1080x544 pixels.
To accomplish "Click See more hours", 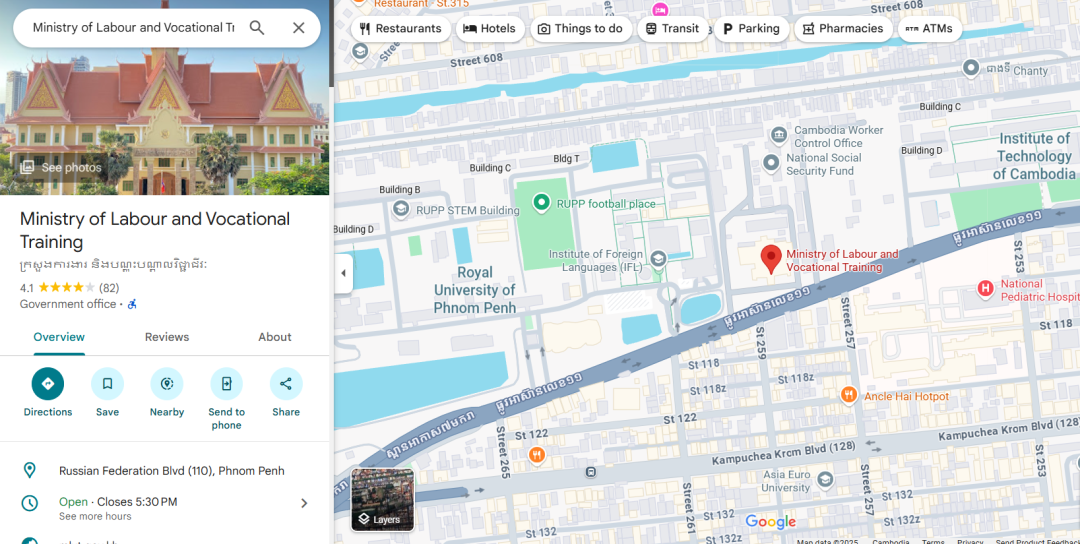I will (x=95, y=516).
